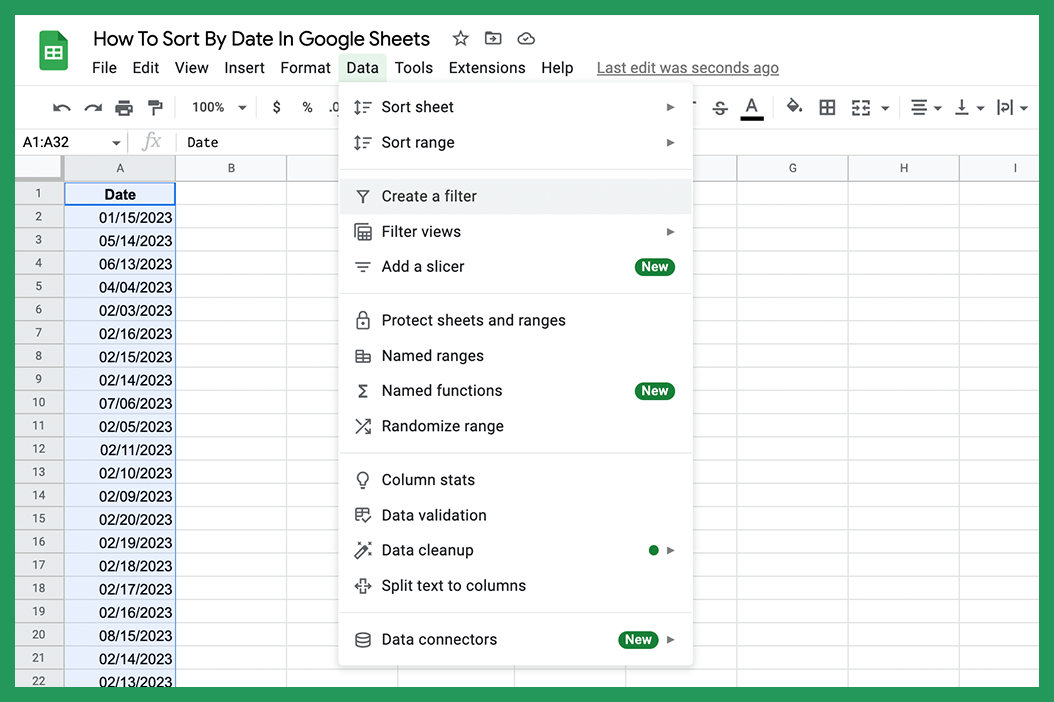This screenshot has width=1054, height=702.
Task: Star this spreadsheet document
Action: click(x=460, y=38)
